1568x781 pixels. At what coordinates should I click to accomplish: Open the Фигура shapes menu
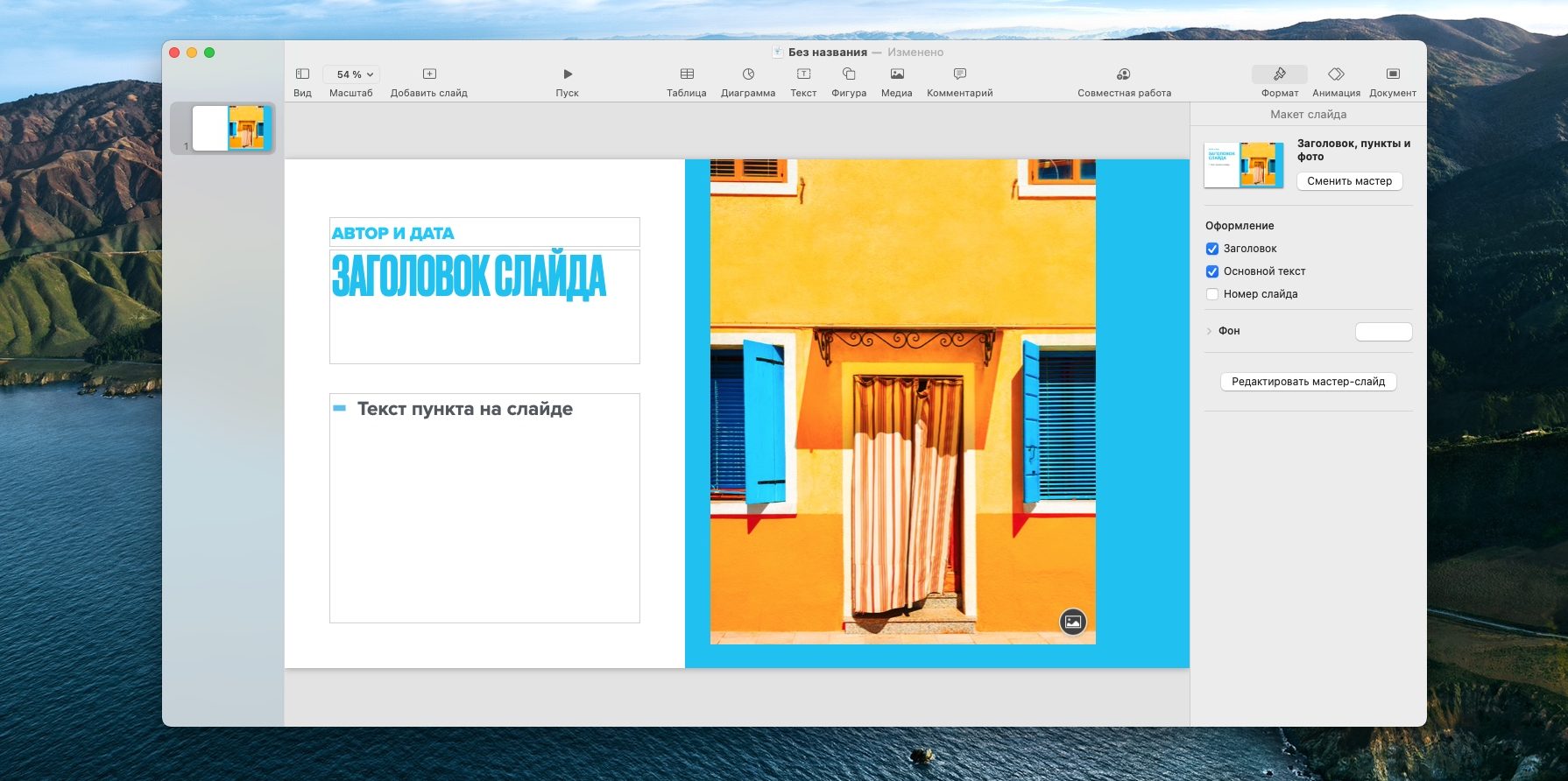(x=849, y=74)
